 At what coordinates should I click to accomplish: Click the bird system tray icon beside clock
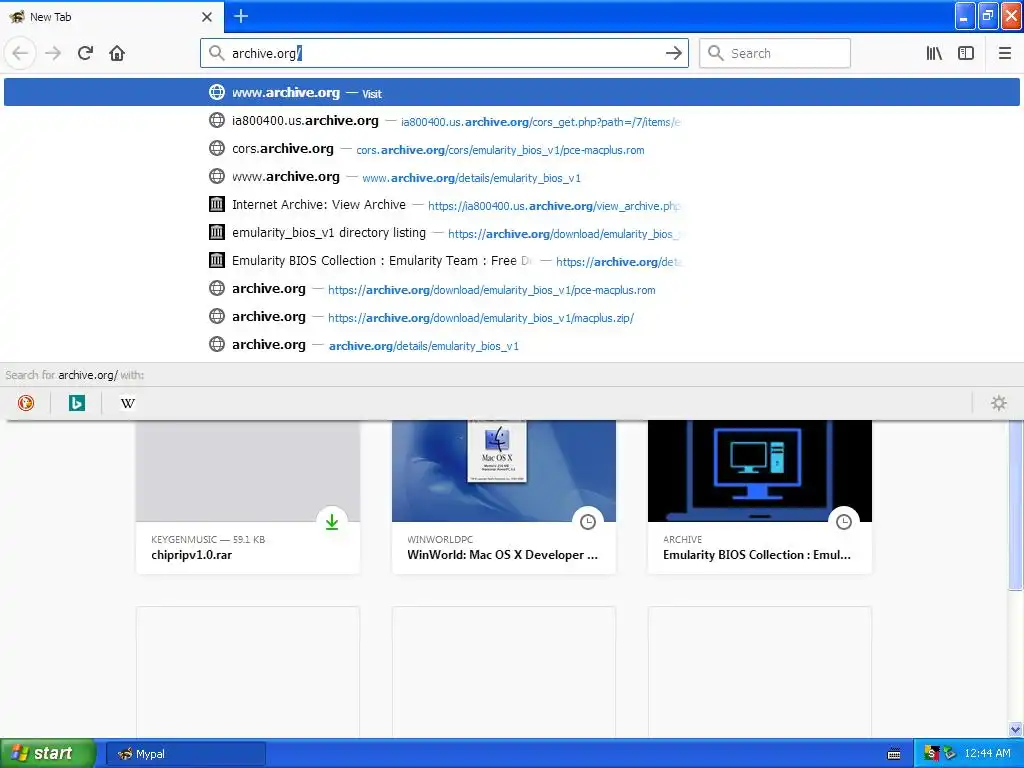pos(950,754)
